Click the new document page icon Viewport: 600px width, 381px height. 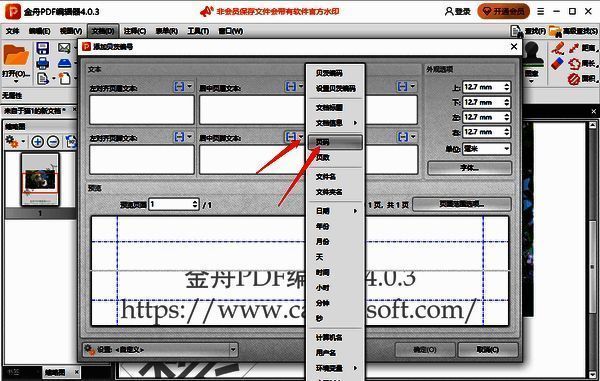click(x=65, y=78)
